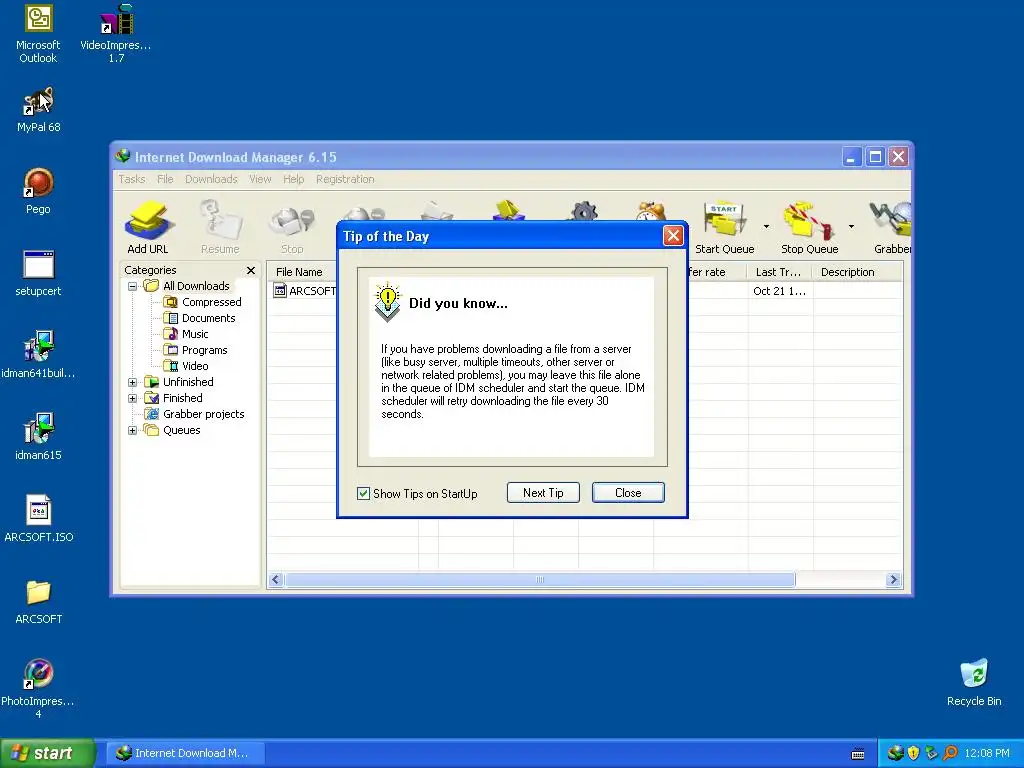
Task: Click the keyboard icon on the taskbar
Action: coord(858,754)
